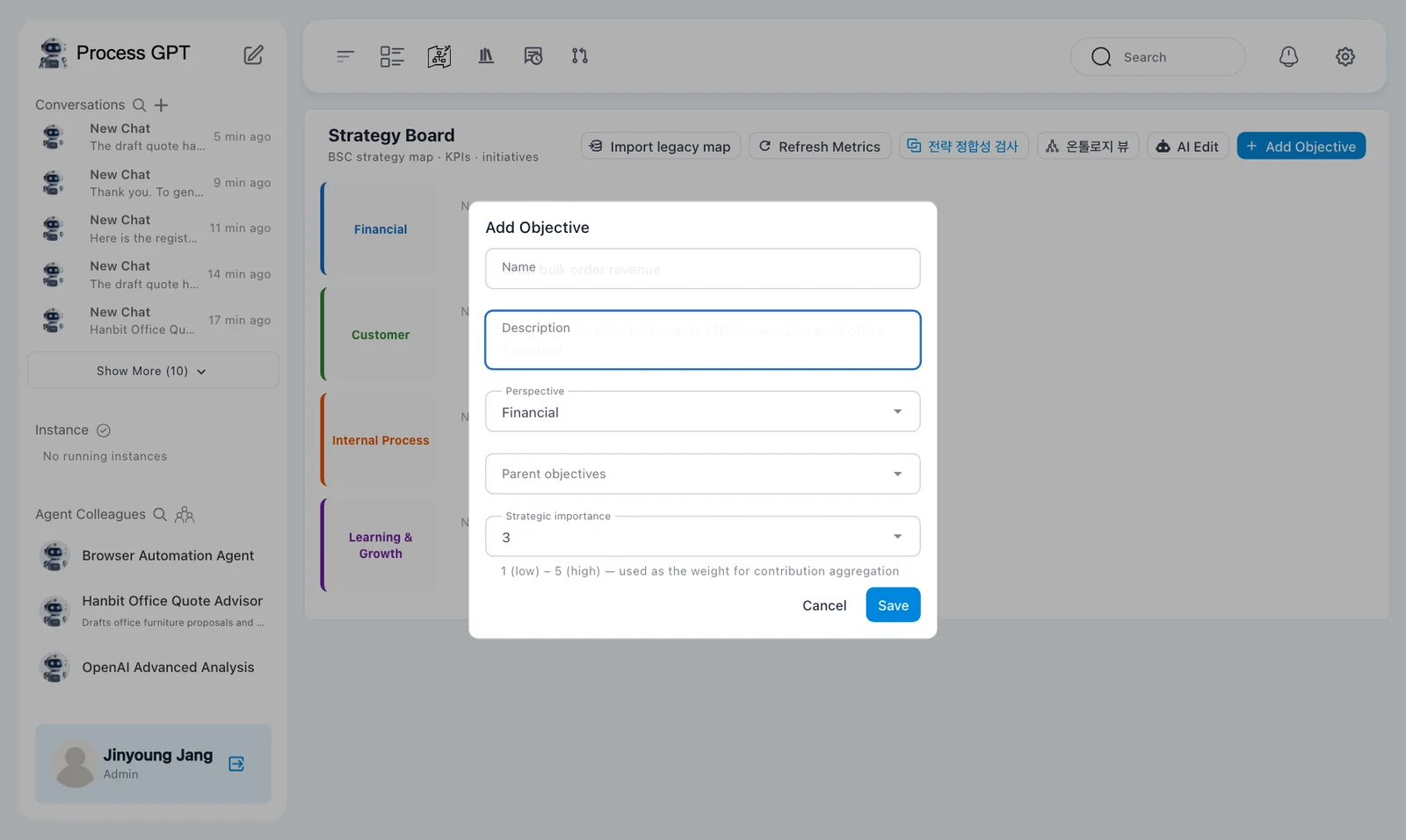Open New Chat from 11 min ago
Screen dimensions: 1406x840
pyautogui.click(x=153, y=228)
